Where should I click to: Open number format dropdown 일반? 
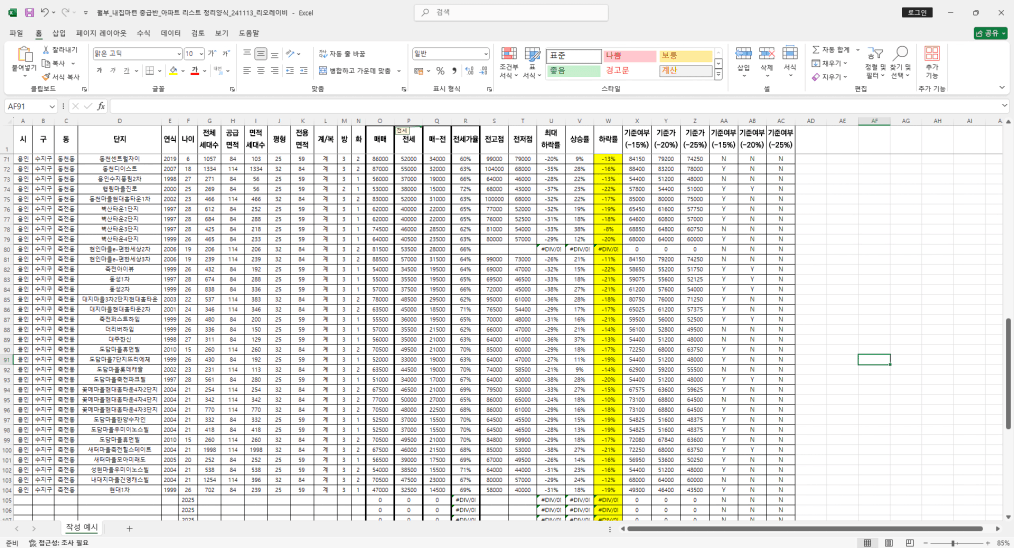click(x=486, y=54)
